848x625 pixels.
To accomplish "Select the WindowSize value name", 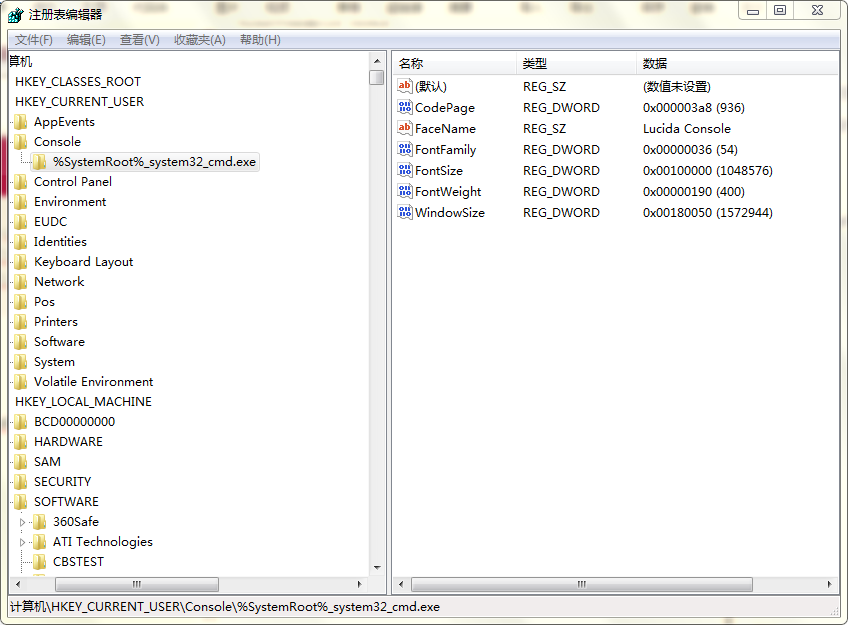I will [x=450, y=212].
